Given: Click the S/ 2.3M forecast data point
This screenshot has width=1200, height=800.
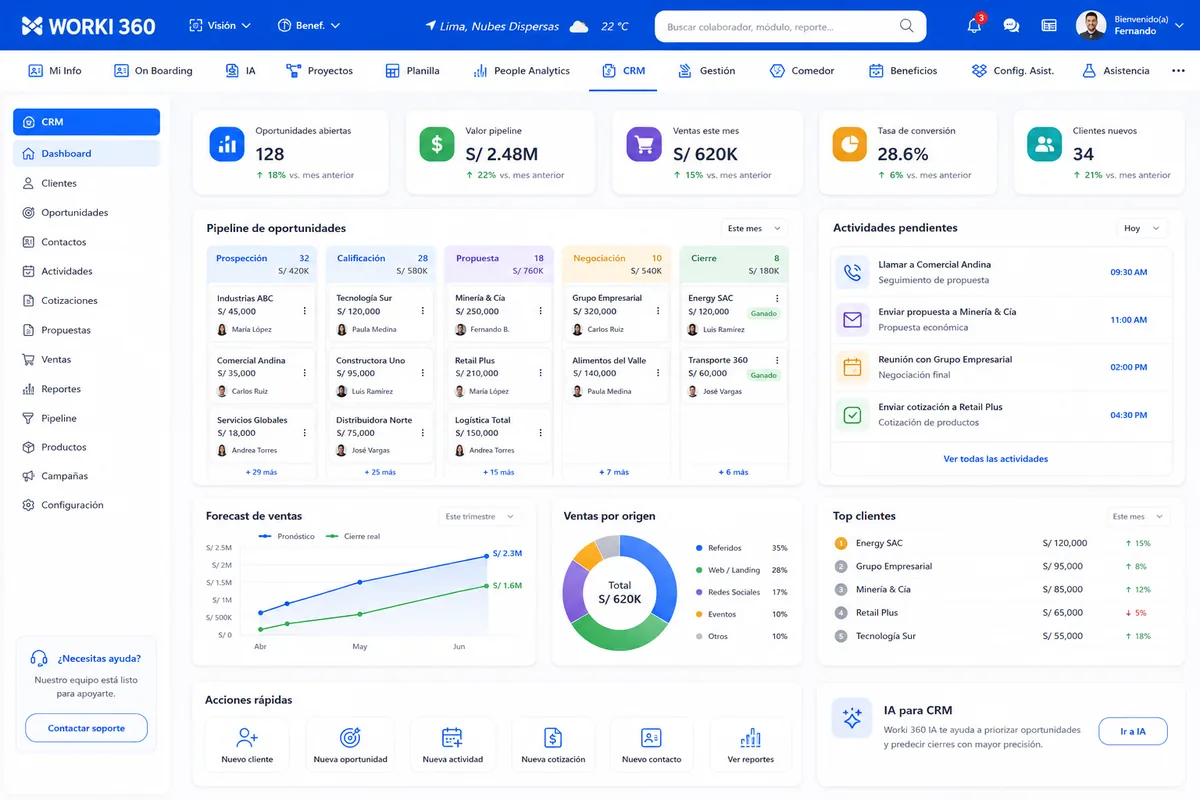Looking at the screenshot, I should 487,556.
